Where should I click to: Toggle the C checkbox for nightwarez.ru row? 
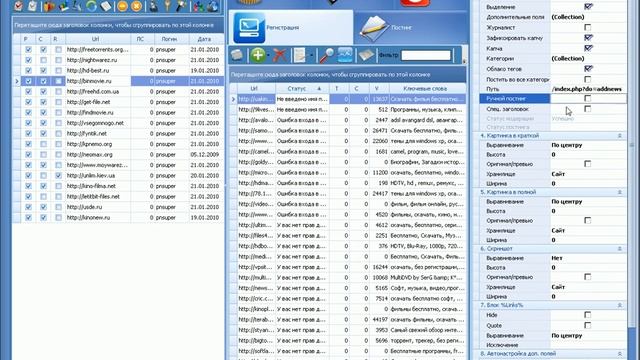(x=43, y=60)
